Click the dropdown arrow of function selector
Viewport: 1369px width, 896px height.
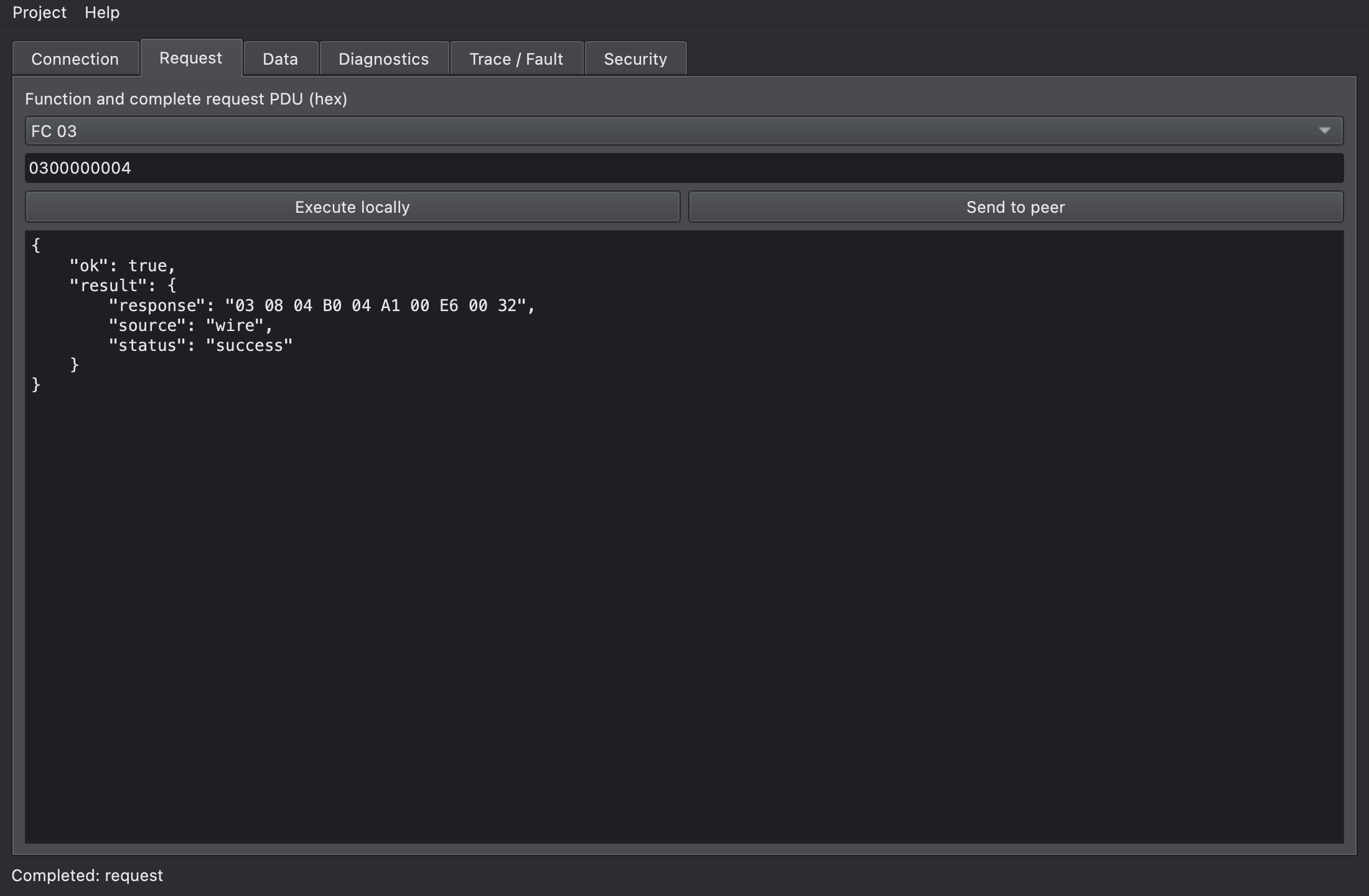pyautogui.click(x=1324, y=131)
